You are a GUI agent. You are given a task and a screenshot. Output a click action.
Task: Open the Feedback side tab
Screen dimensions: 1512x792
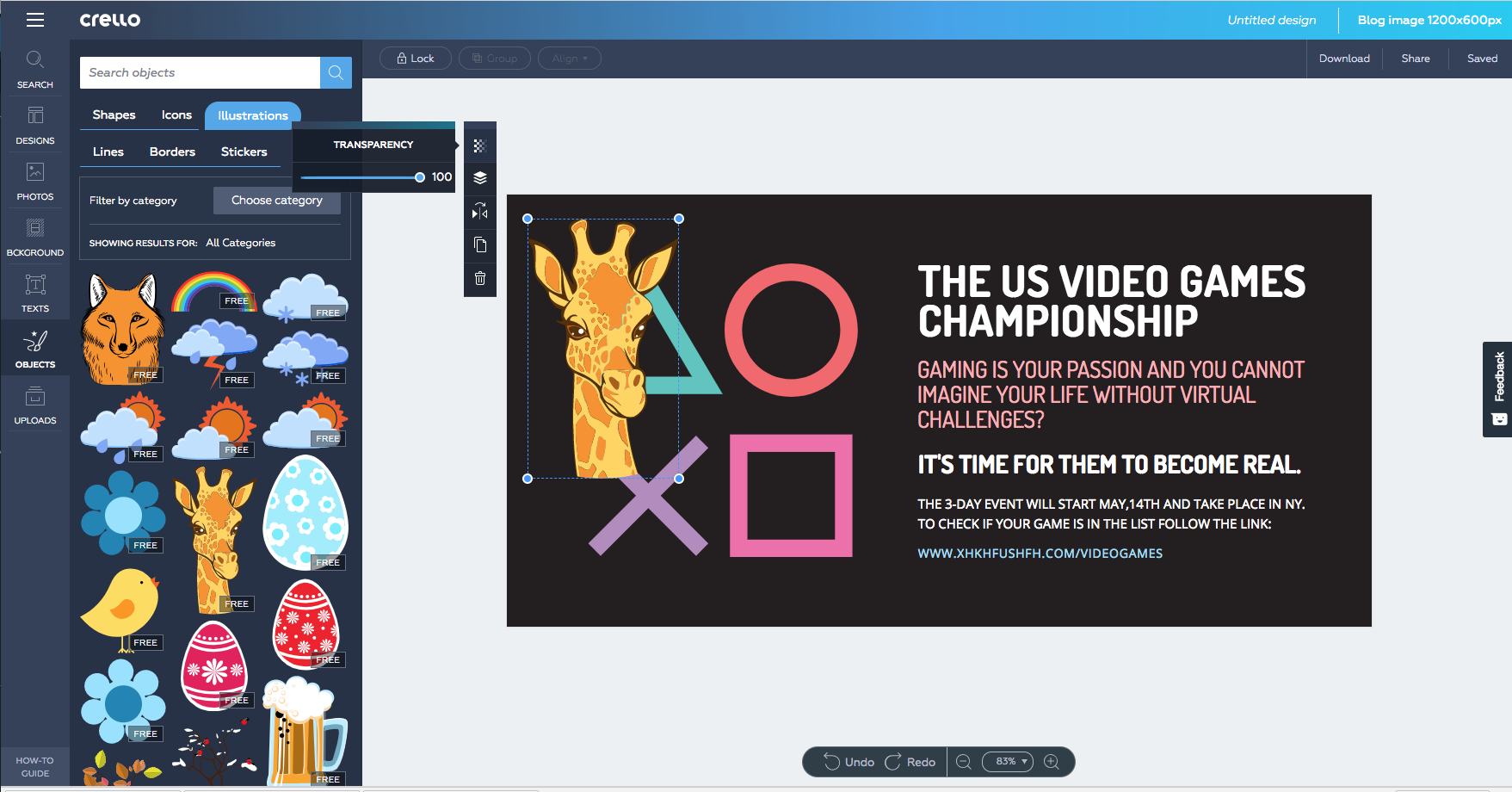tap(1497, 389)
